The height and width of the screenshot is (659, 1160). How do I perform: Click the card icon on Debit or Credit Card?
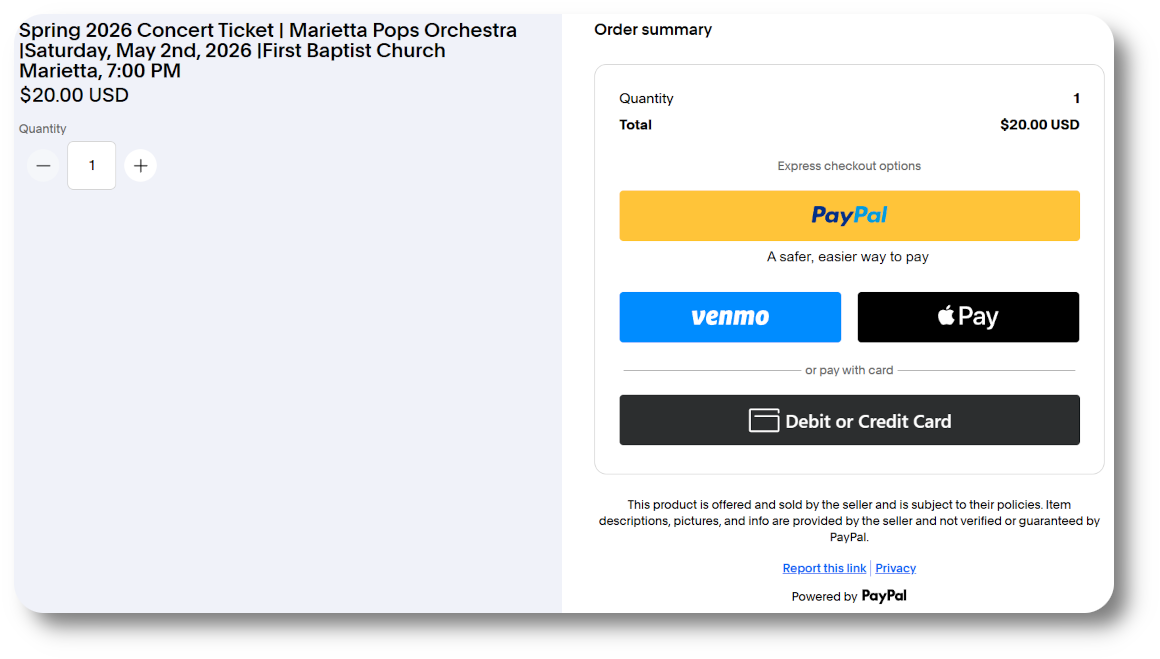(x=763, y=420)
